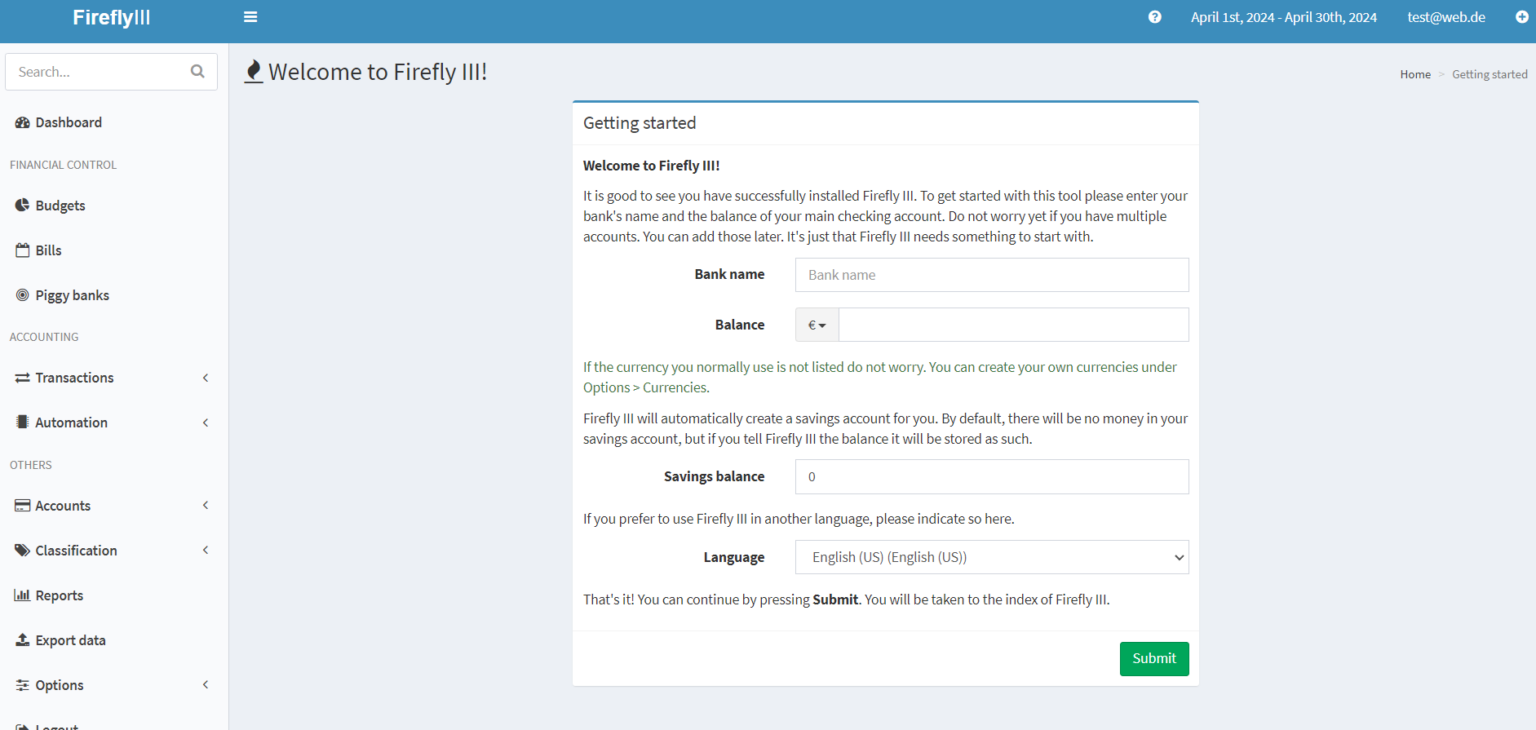This screenshot has width=1536, height=730.
Task: Click the Export data icon
Action: point(22,639)
